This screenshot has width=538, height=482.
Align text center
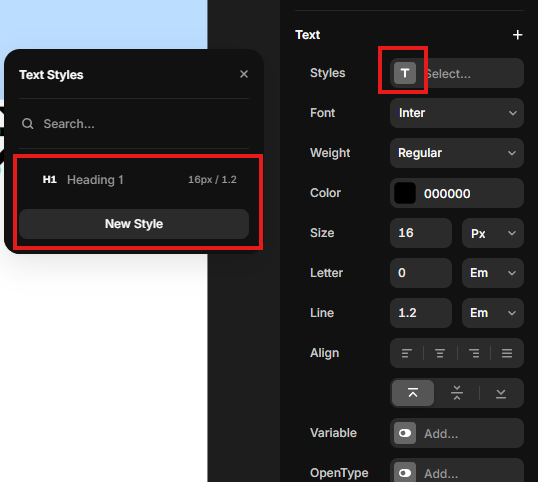(440, 353)
